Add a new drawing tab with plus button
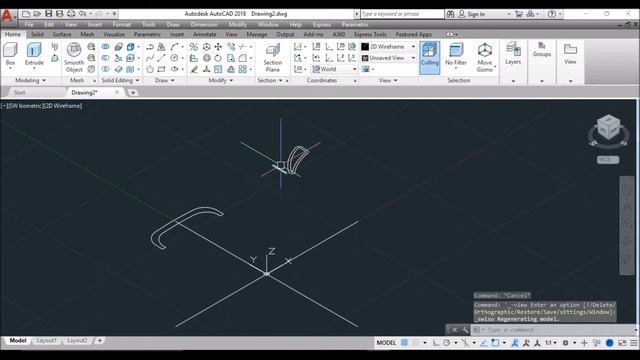640x360 pixels. [x=133, y=93]
